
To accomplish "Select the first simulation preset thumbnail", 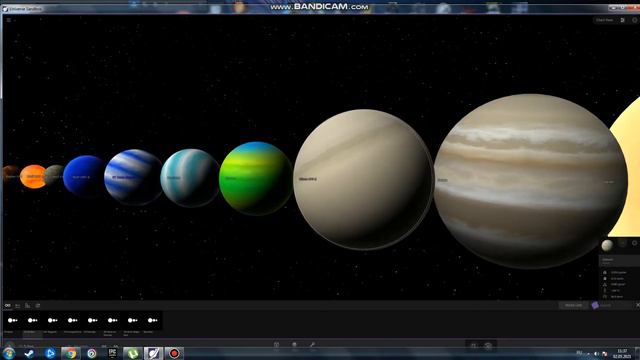I will point(13,320).
